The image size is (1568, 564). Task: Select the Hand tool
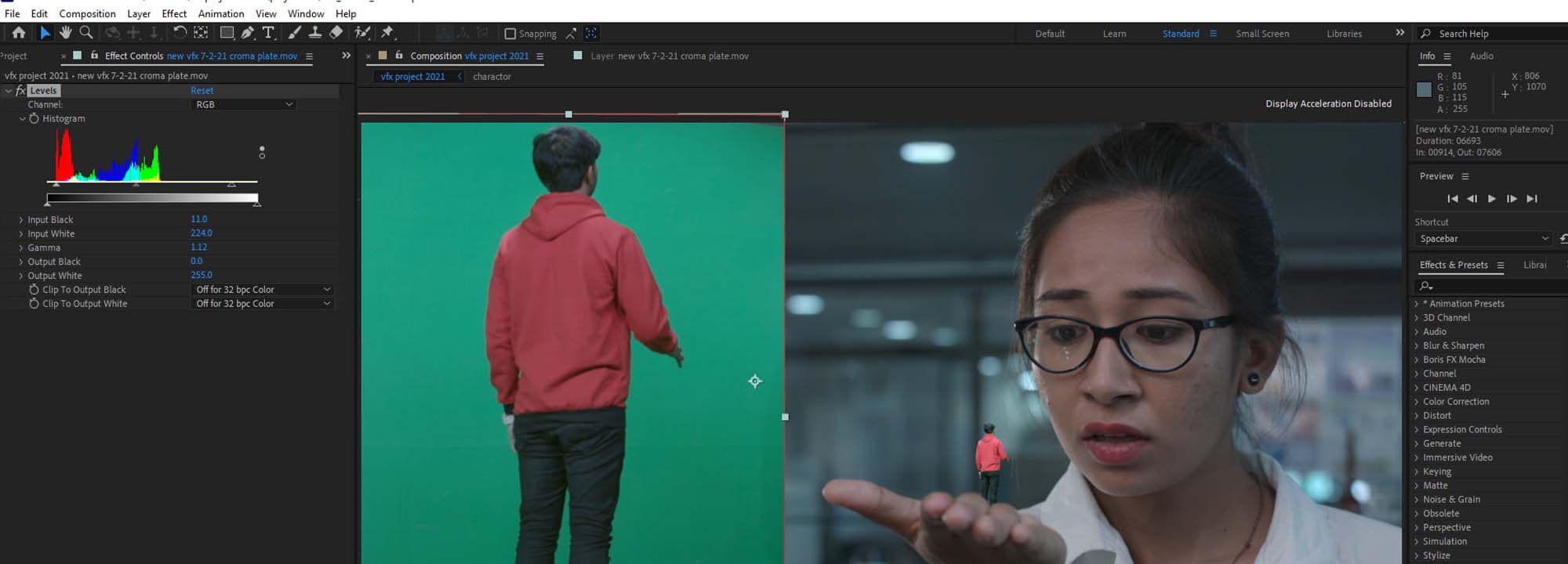(x=65, y=33)
